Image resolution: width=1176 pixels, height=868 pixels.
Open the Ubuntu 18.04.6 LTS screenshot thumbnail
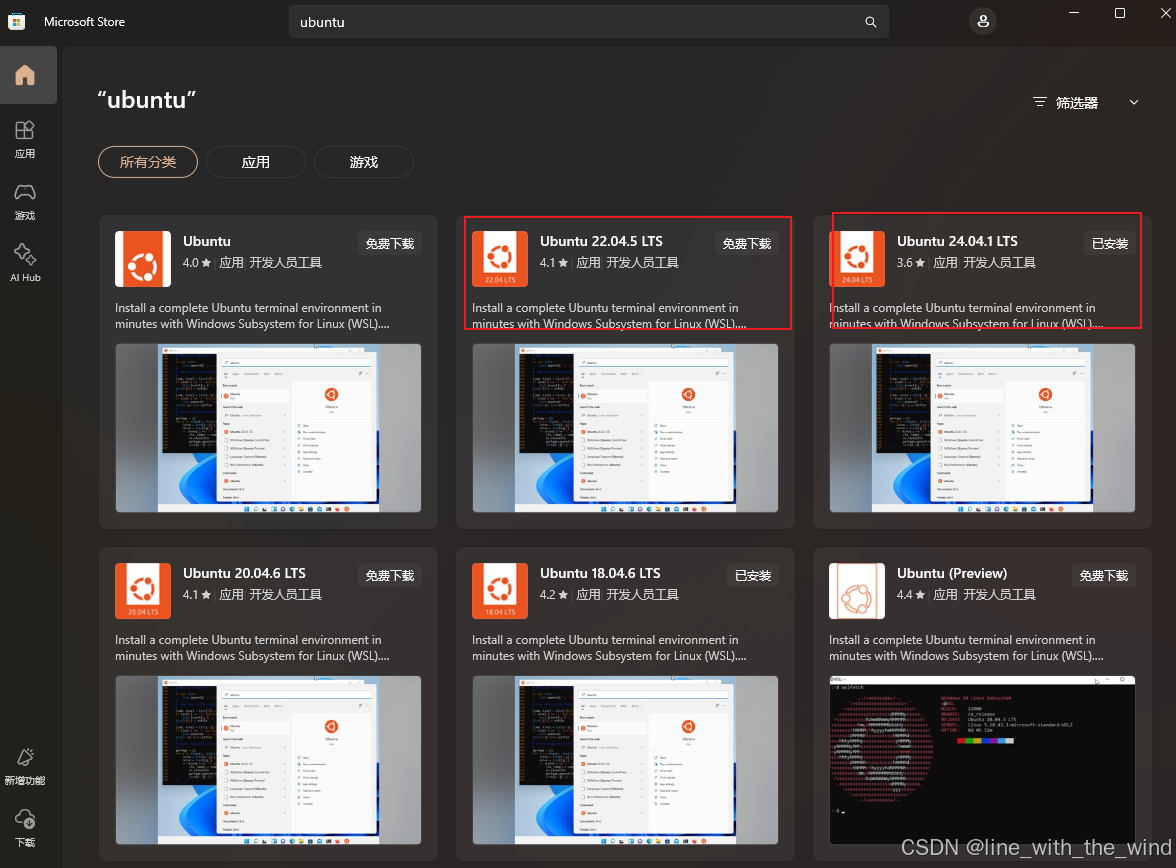click(626, 760)
